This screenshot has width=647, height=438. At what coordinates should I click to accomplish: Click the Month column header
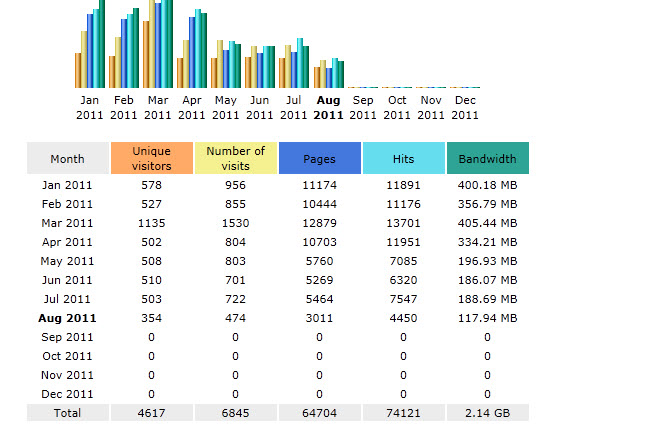68,158
